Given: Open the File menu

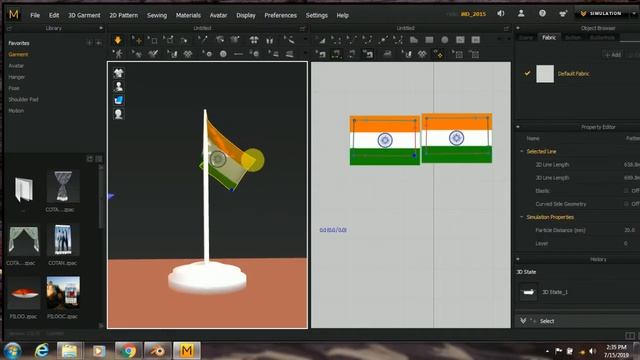Looking at the screenshot, I should point(35,15).
